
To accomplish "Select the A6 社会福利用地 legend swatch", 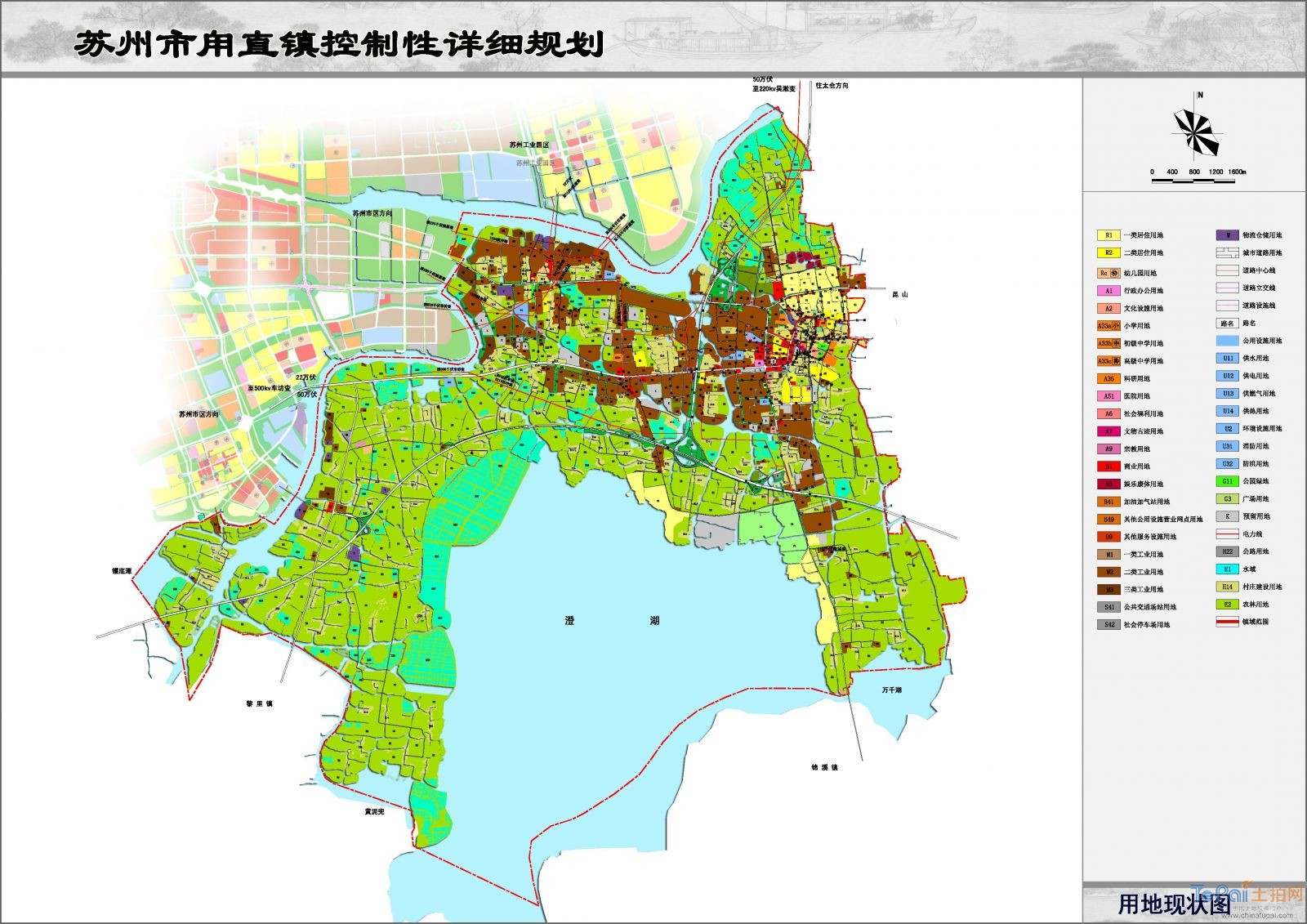I will click(1108, 414).
